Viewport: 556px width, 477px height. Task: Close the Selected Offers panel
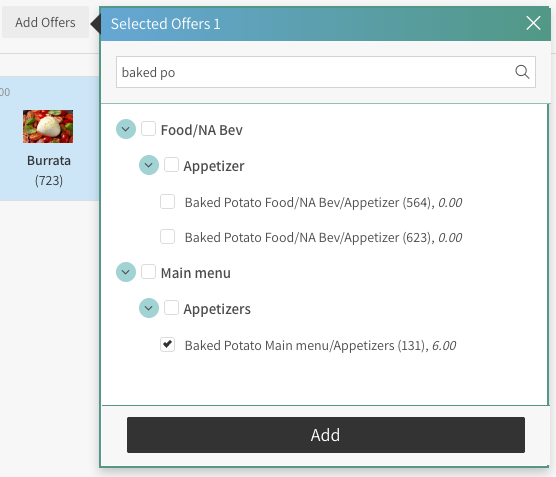[x=533, y=23]
